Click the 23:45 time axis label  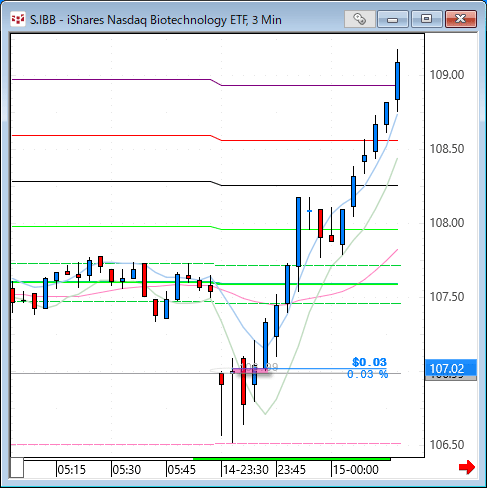point(292,470)
